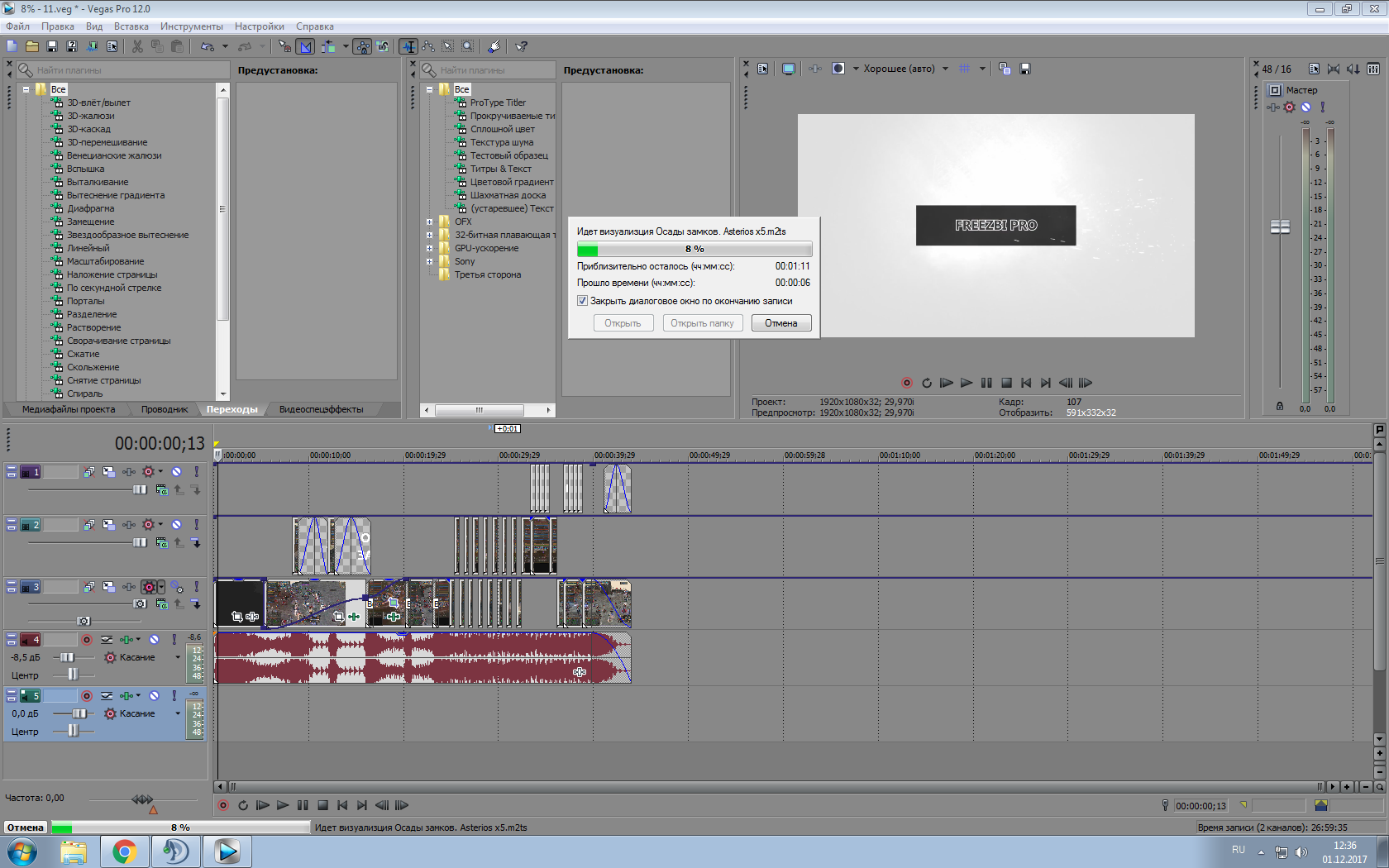The width and height of the screenshot is (1389, 868).
Task: Select the Zoom Edit tool icon
Action: [468, 46]
